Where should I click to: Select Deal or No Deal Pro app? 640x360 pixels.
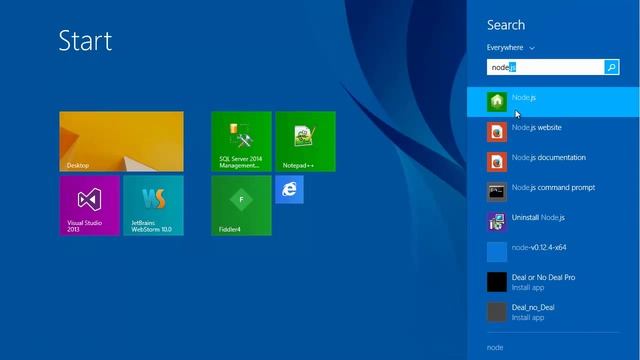coord(553,282)
